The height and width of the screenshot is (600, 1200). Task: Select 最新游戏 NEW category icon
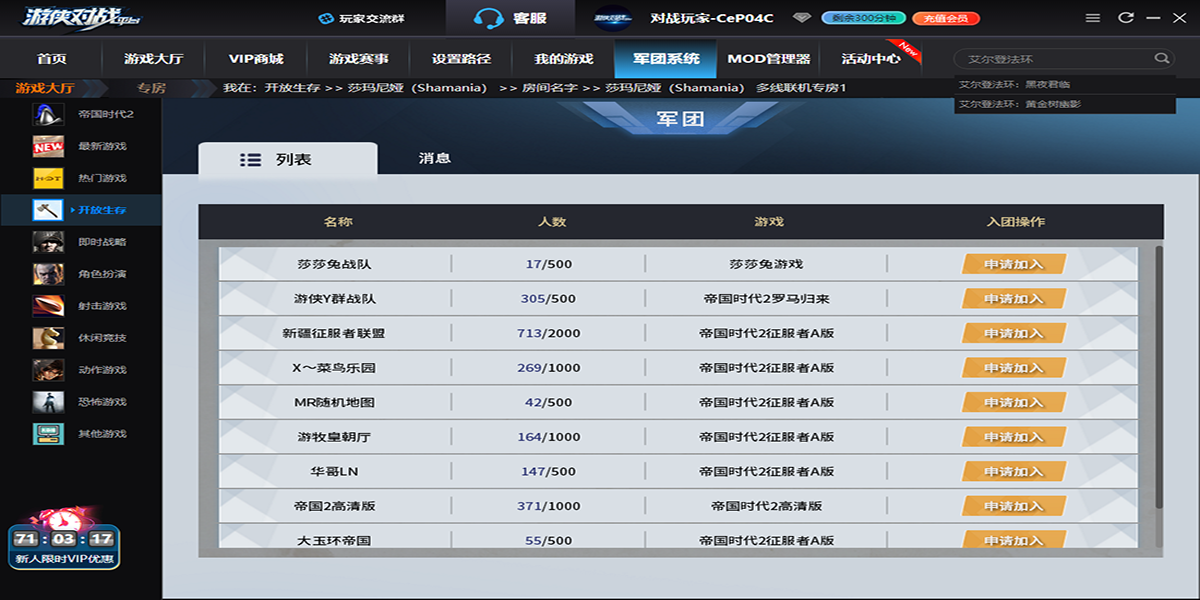pyautogui.click(x=48, y=146)
